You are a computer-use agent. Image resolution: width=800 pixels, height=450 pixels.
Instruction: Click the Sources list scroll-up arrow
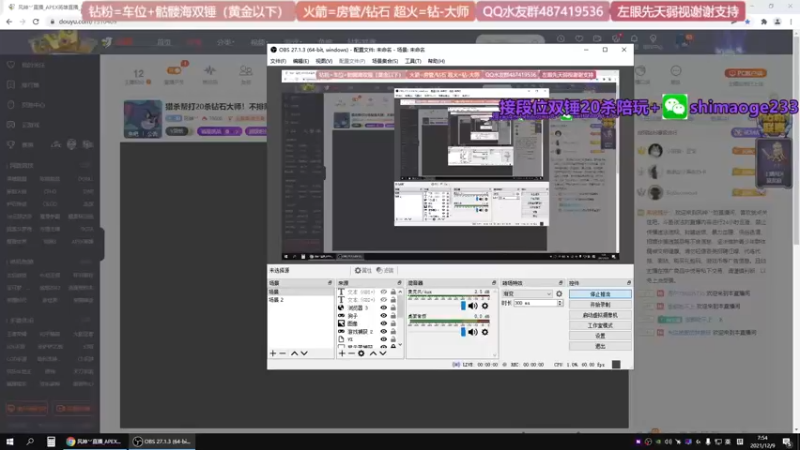[400, 292]
